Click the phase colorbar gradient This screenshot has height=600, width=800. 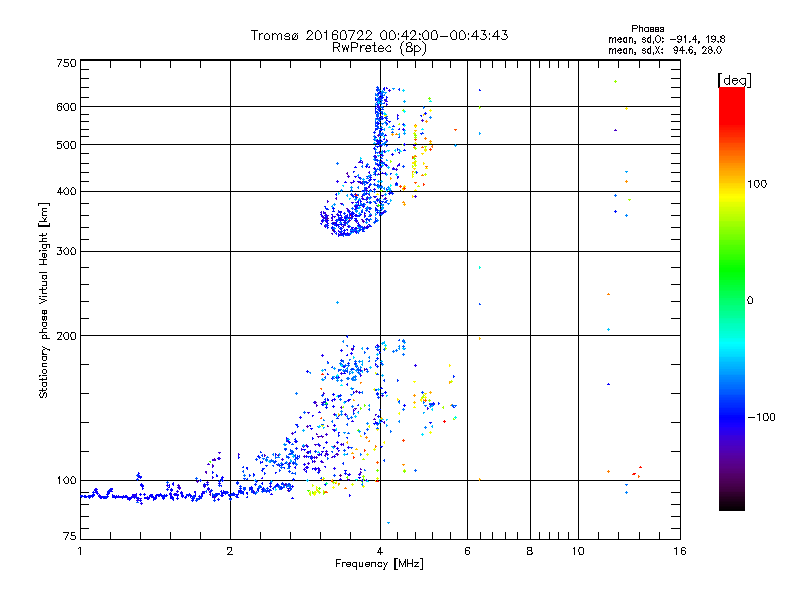tap(732, 298)
